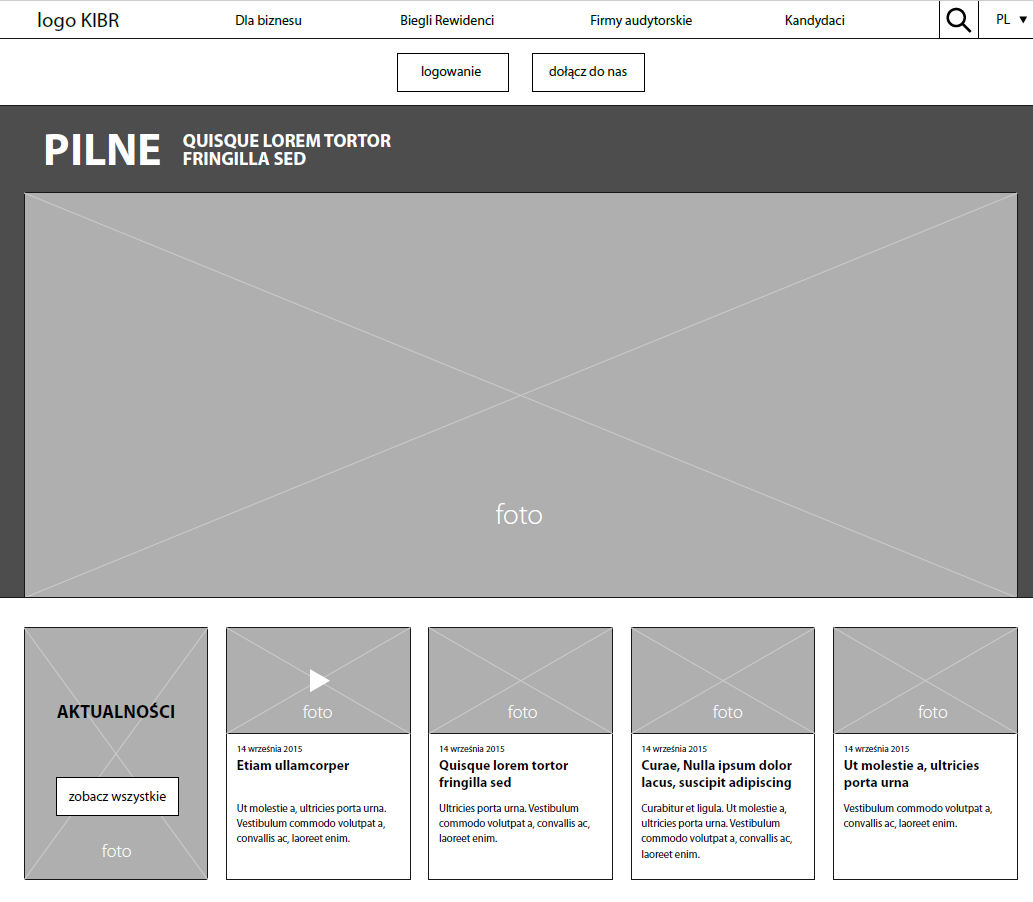Click the photo above Curae, Nulla ipsum card
The height and width of the screenshot is (902, 1033).
click(x=723, y=681)
